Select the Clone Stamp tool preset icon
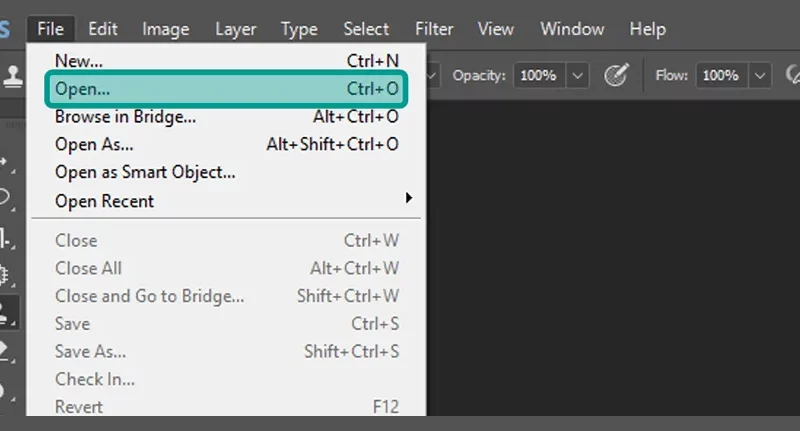Screen dimensions: 800x431 click(12, 76)
